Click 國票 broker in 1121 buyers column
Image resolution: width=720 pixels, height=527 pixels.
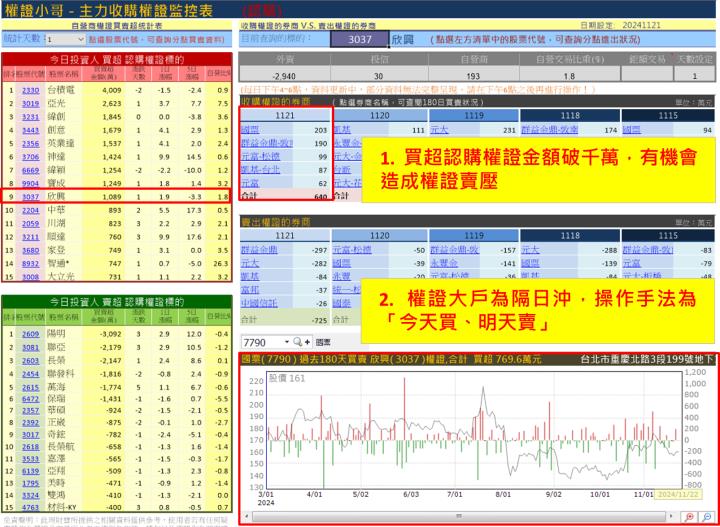point(250,130)
